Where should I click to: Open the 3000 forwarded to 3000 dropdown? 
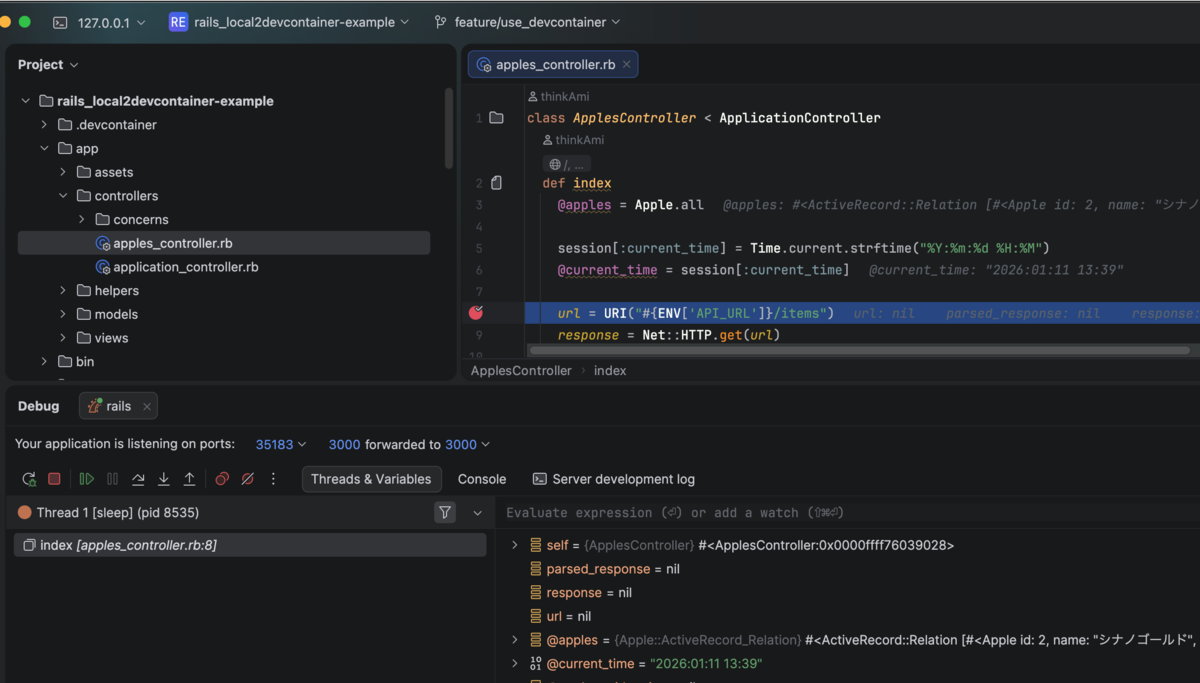pyautogui.click(x=410, y=444)
